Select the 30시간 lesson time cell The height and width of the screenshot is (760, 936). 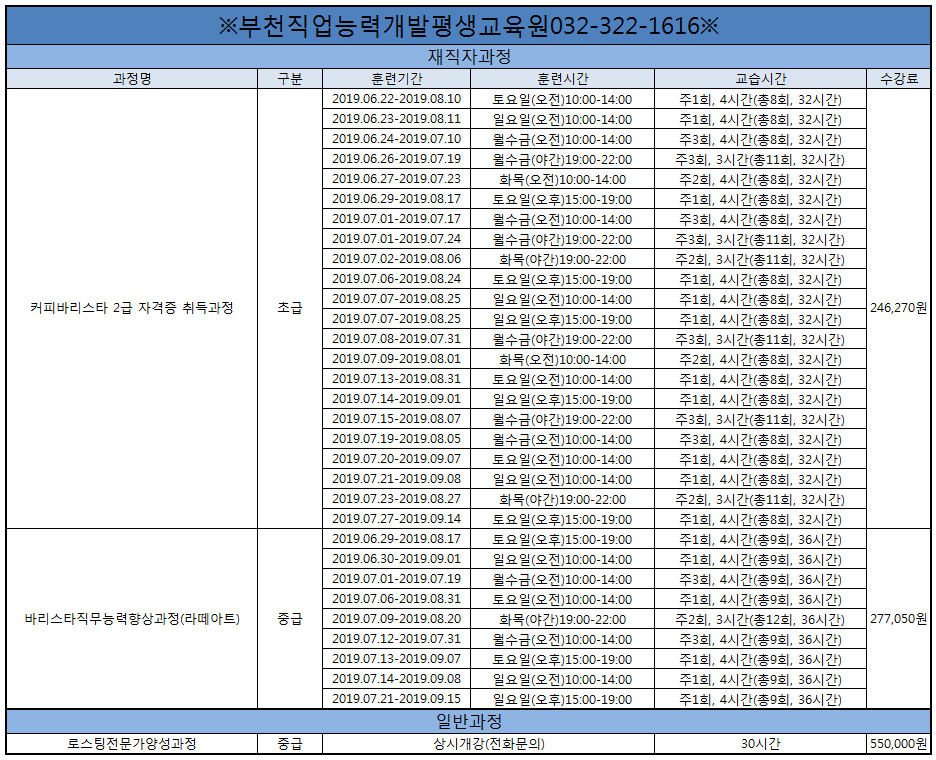(x=759, y=744)
